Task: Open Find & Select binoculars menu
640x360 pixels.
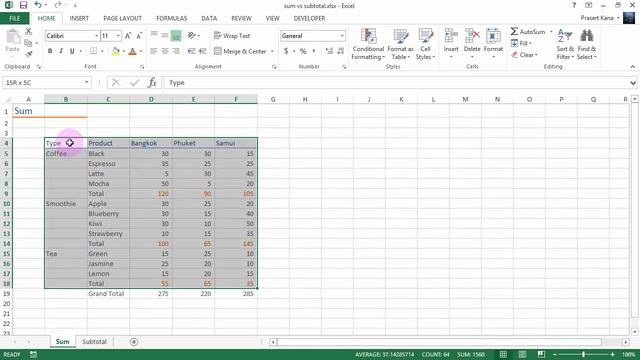Action: click(587, 44)
